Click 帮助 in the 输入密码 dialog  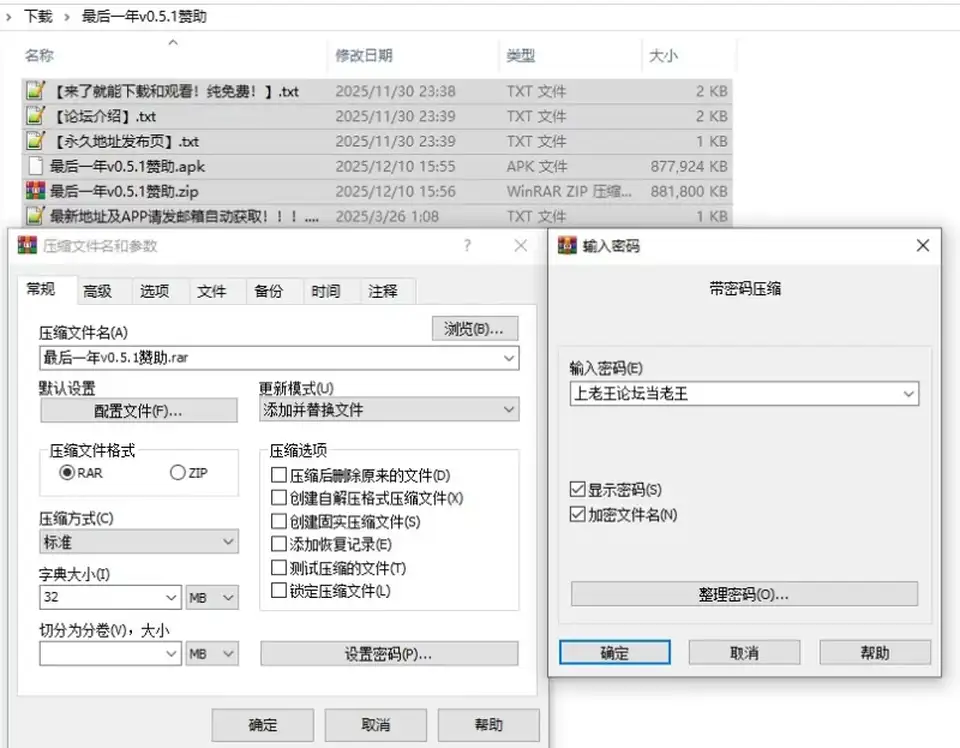point(875,653)
